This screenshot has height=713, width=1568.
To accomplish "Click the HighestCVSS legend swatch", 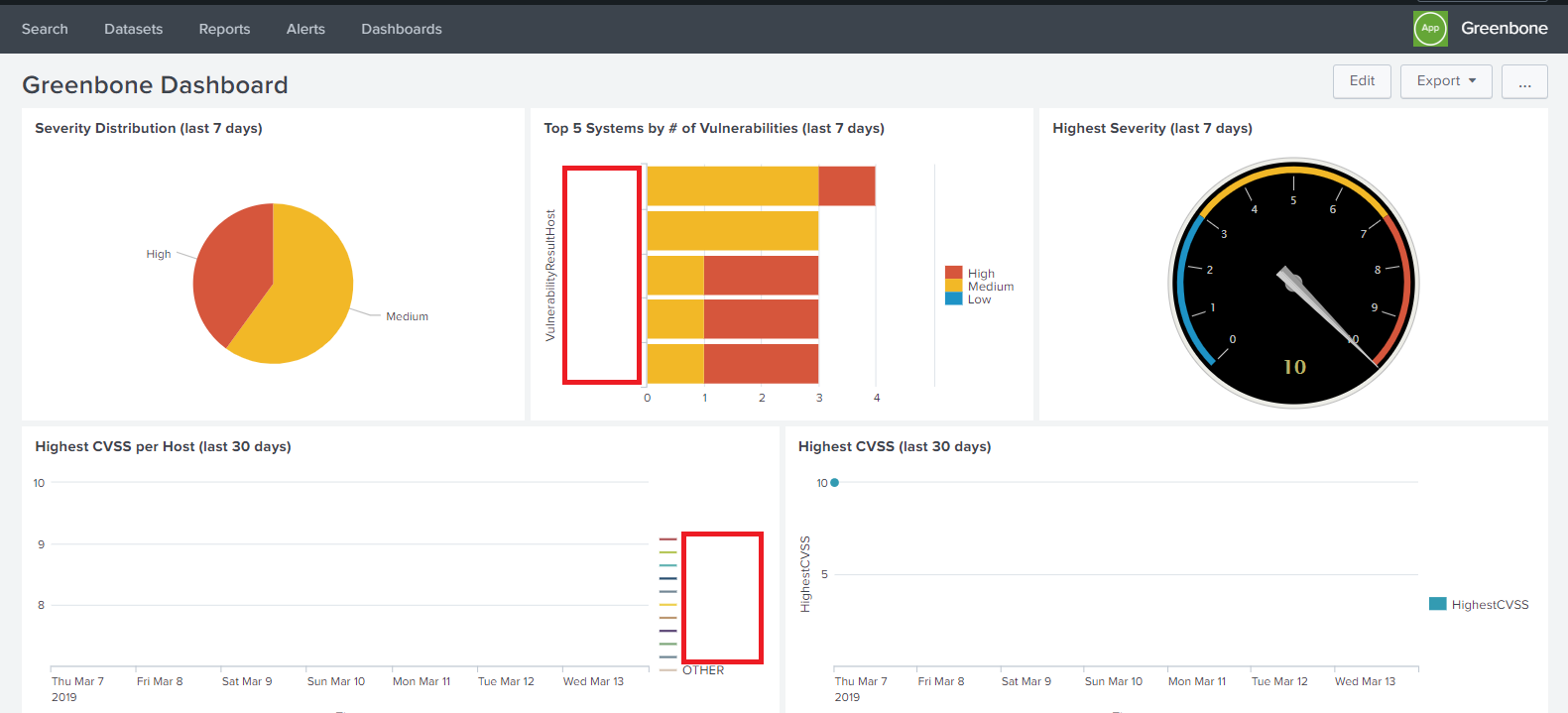I will pyautogui.click(x=1437, y=604).
